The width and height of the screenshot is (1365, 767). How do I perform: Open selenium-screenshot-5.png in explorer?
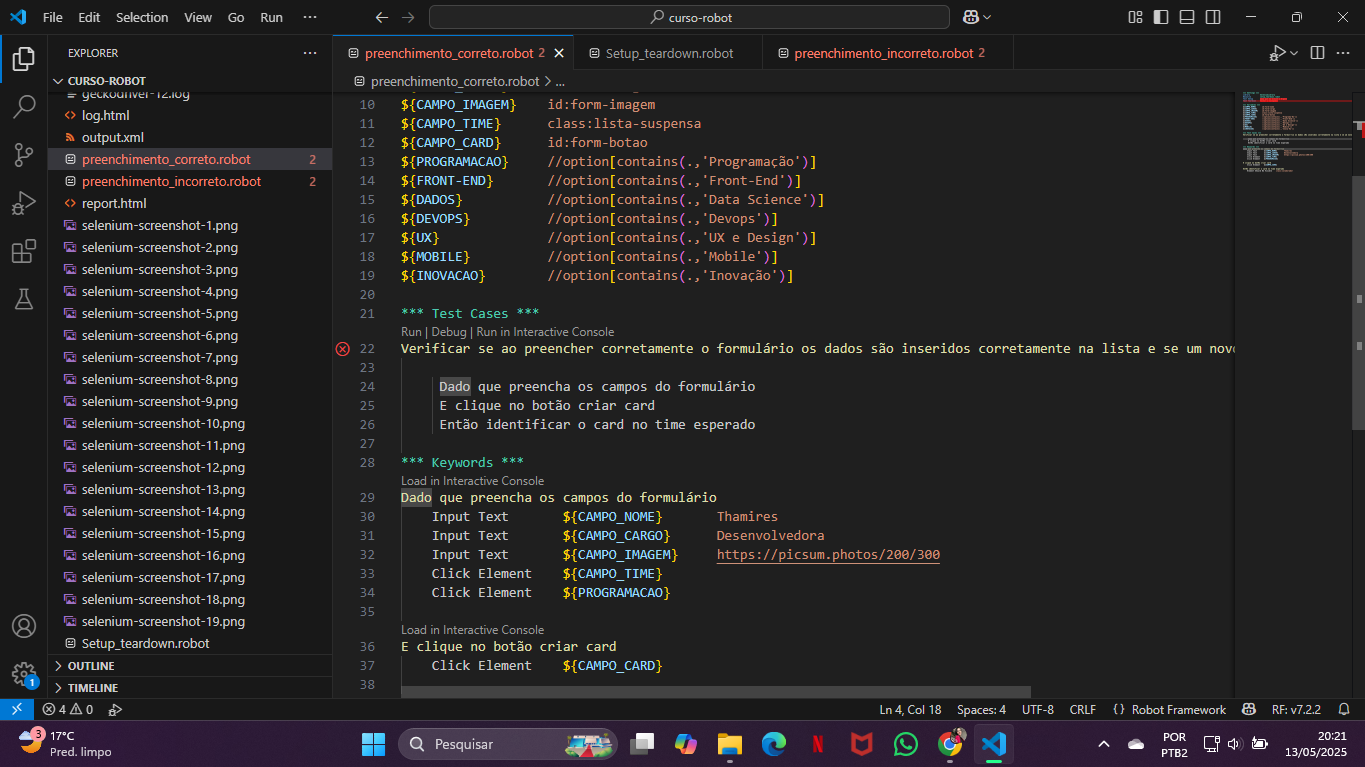[159, 314]
